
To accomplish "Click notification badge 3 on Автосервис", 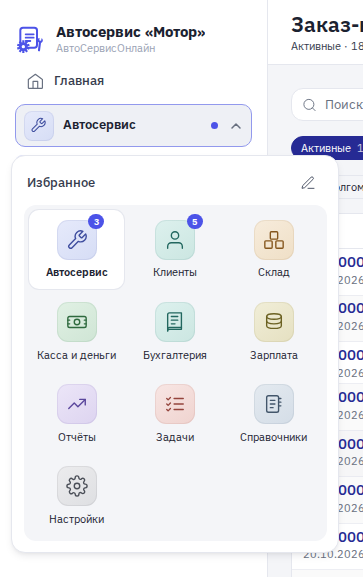I will [96, 222].
